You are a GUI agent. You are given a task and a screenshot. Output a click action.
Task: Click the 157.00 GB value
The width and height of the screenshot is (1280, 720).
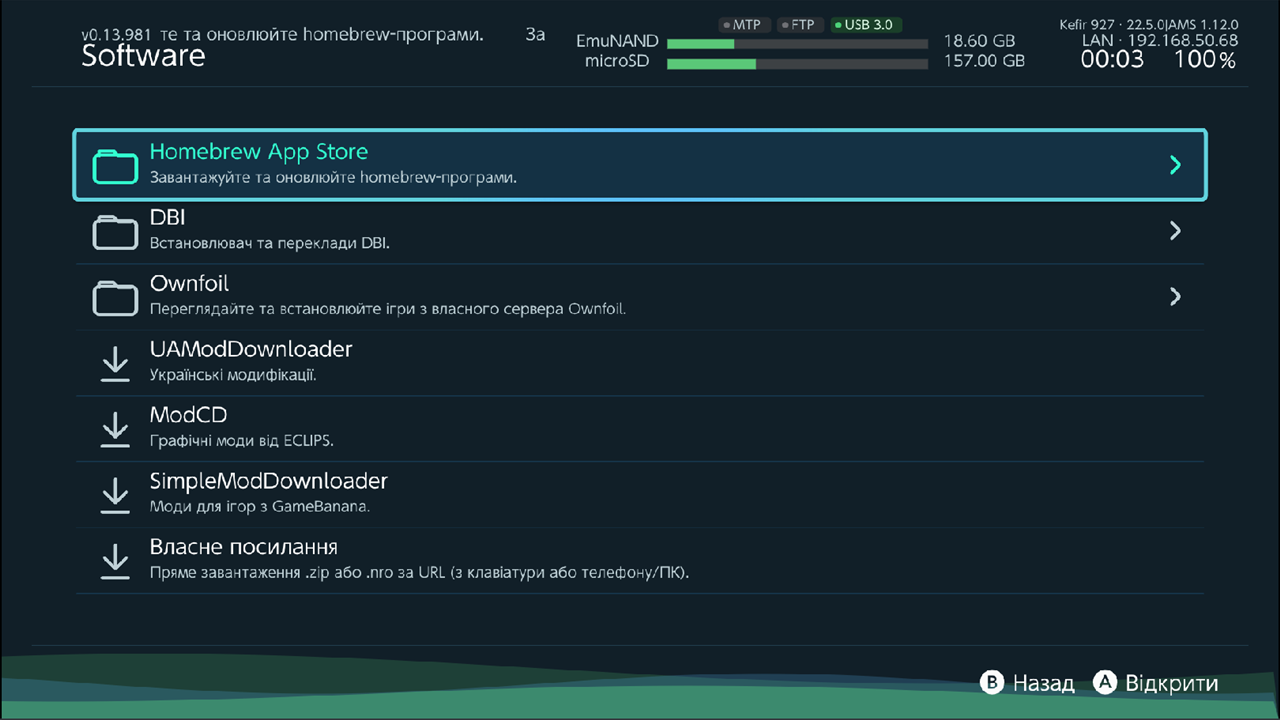[x=984, y=61]
